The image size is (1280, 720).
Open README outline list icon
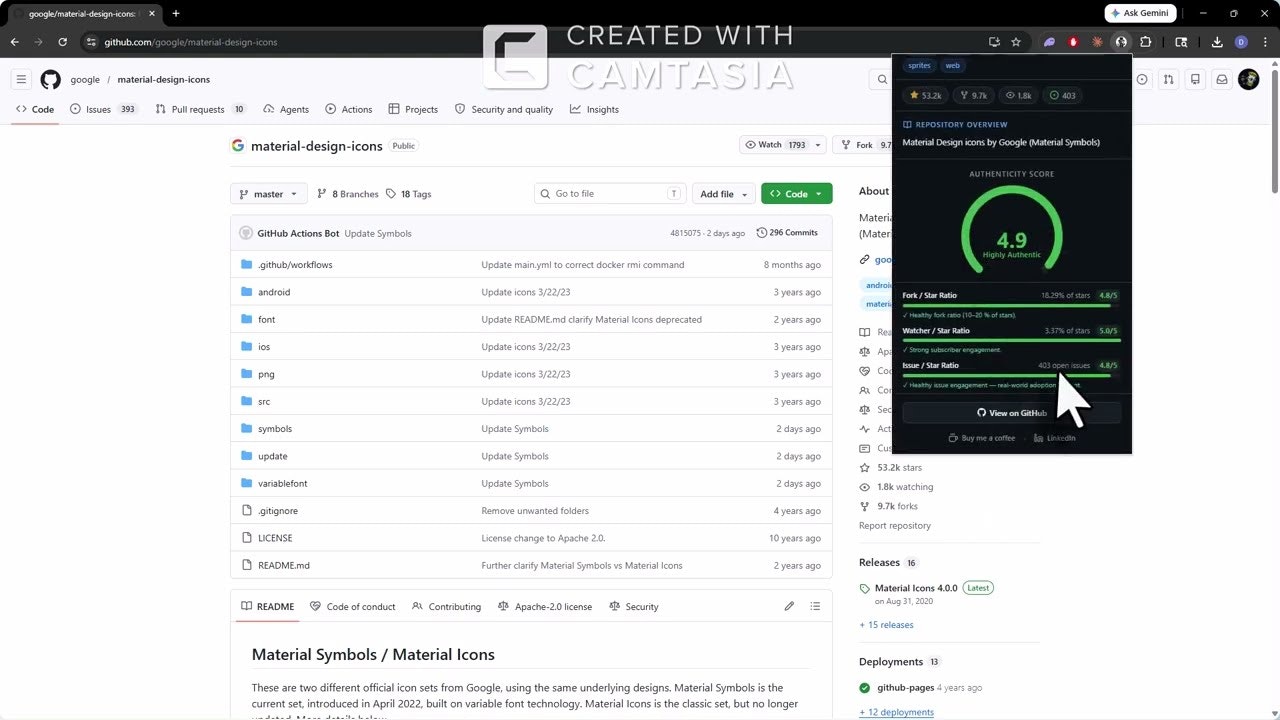[815, 606]
